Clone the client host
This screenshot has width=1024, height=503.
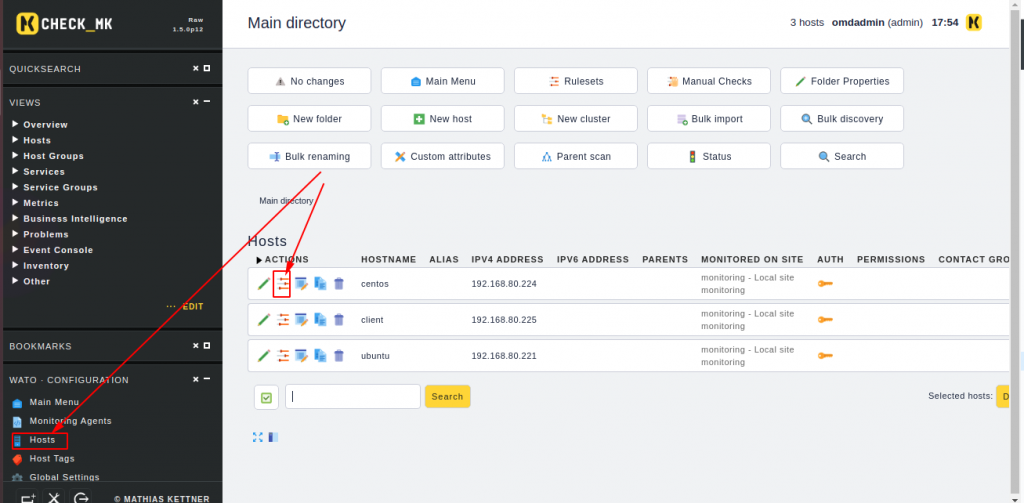tap(320, 319)
